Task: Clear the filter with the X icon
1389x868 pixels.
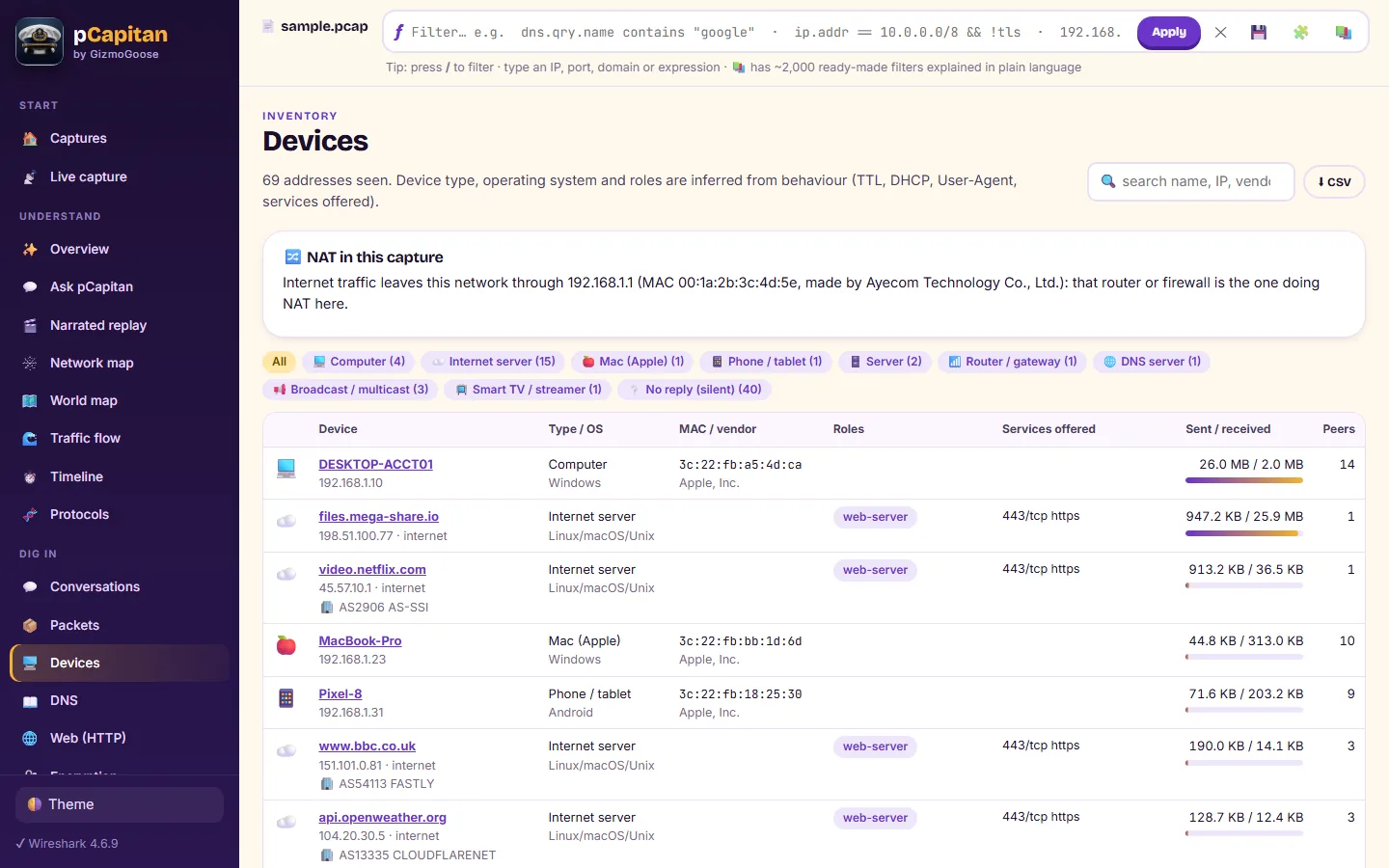Action: 1220,33
